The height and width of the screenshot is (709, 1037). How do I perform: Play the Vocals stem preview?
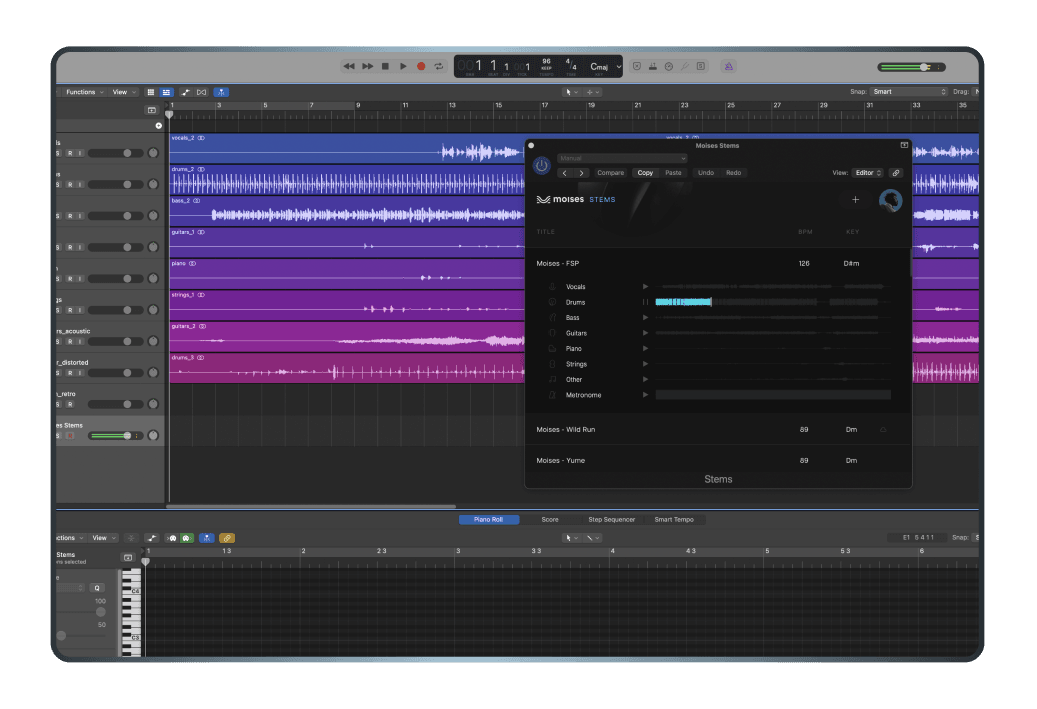pos(645,286)
